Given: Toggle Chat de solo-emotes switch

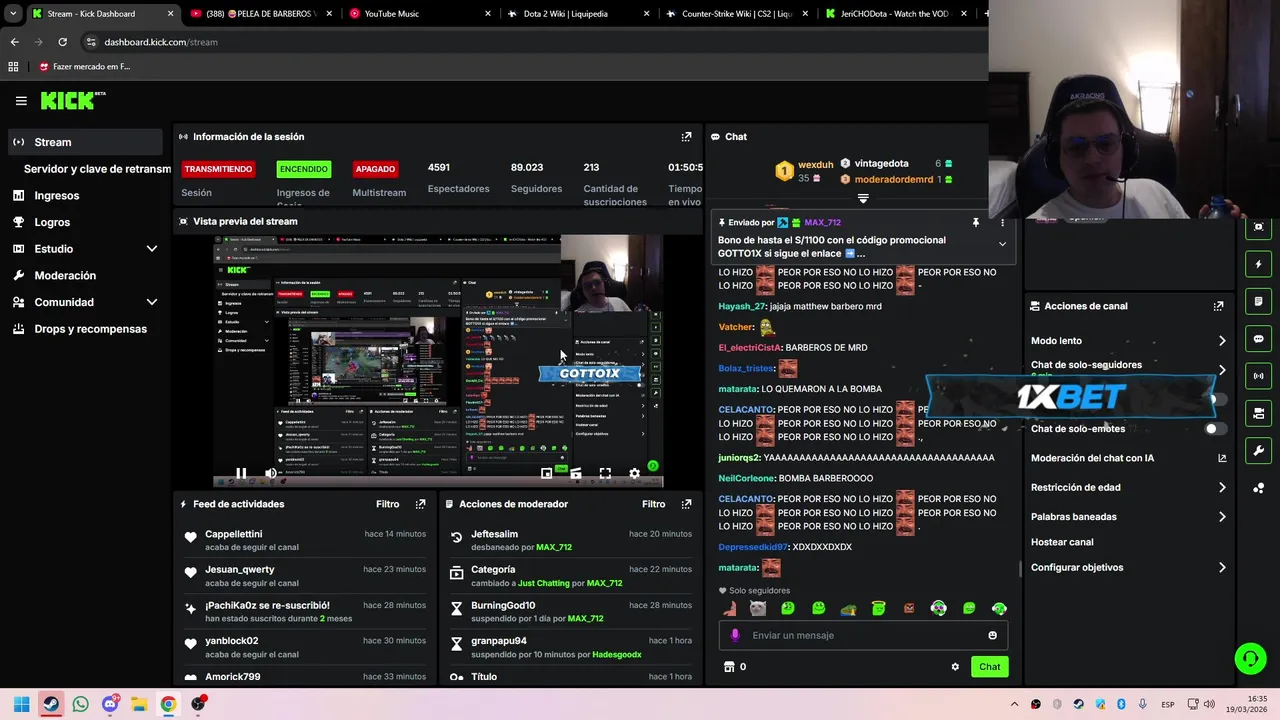Looking at the screenshot, I should [x=1214, y=429].
